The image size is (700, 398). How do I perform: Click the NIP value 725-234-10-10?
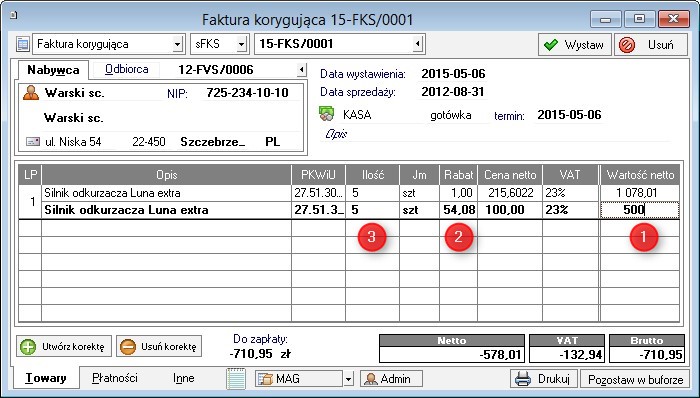click(247, 93)
